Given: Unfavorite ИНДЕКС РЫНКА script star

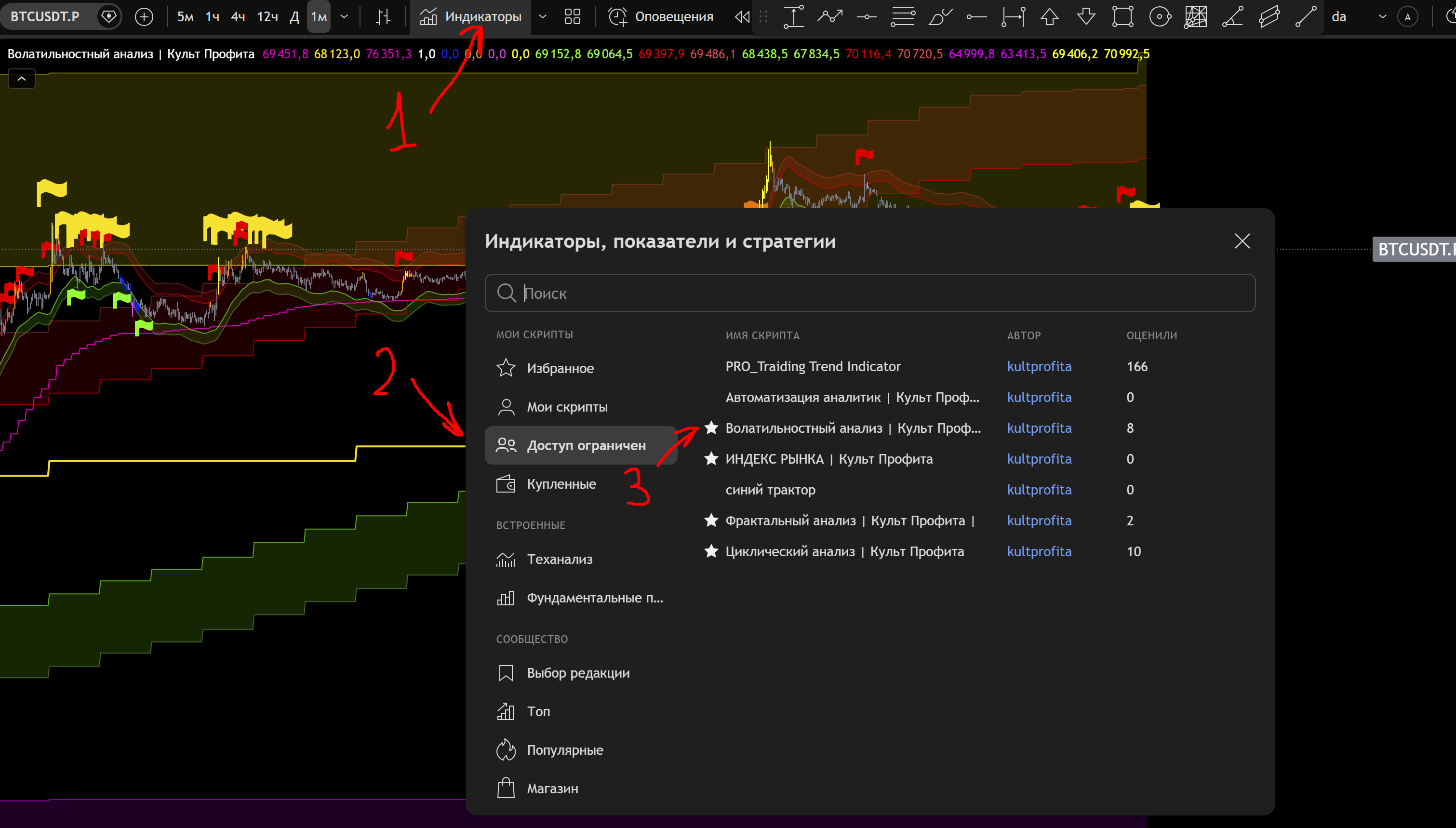Looking at the screenshot, I should point(711,459).
